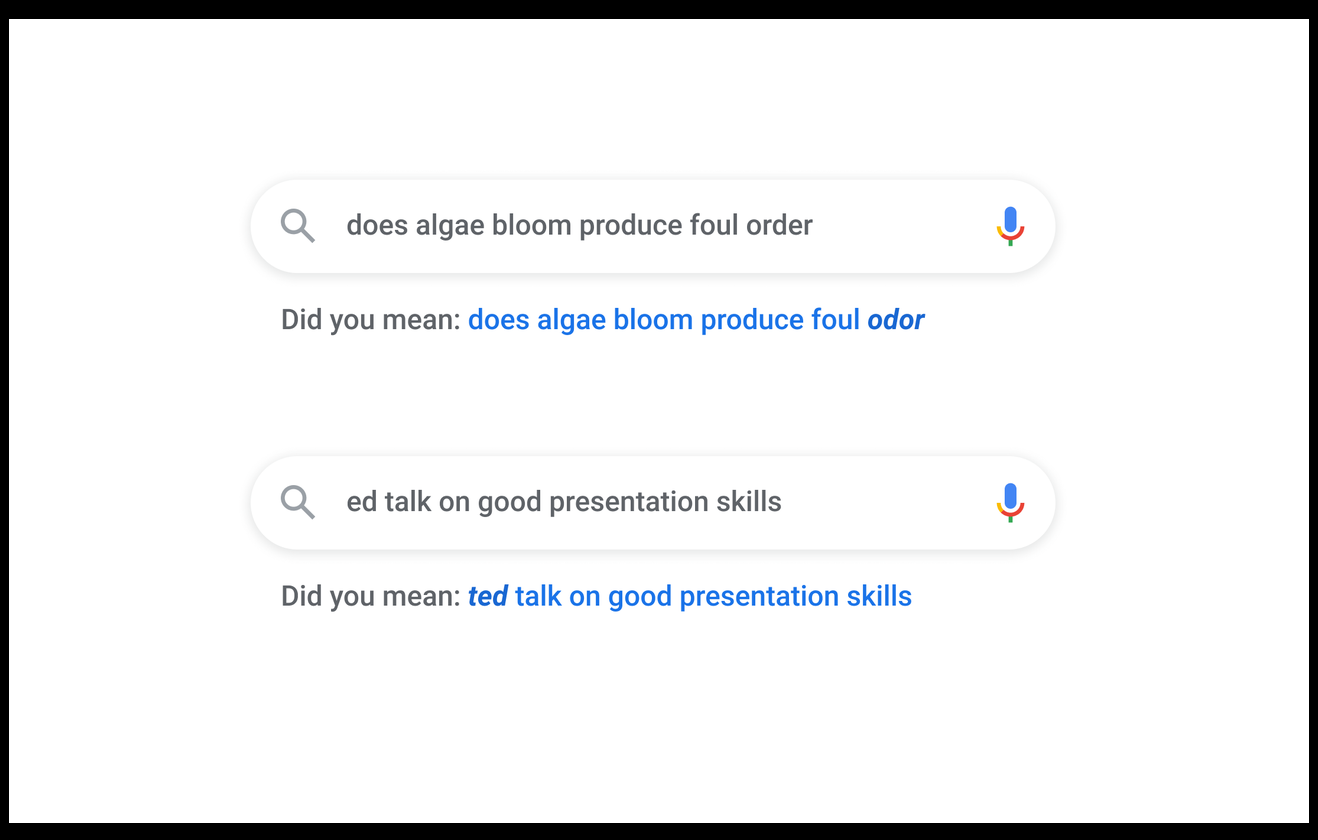Viewport: 1318px width, 840px height.
Task: Open suggestion 'does algae bloom produce foul odor'
Action: (695, 320)
